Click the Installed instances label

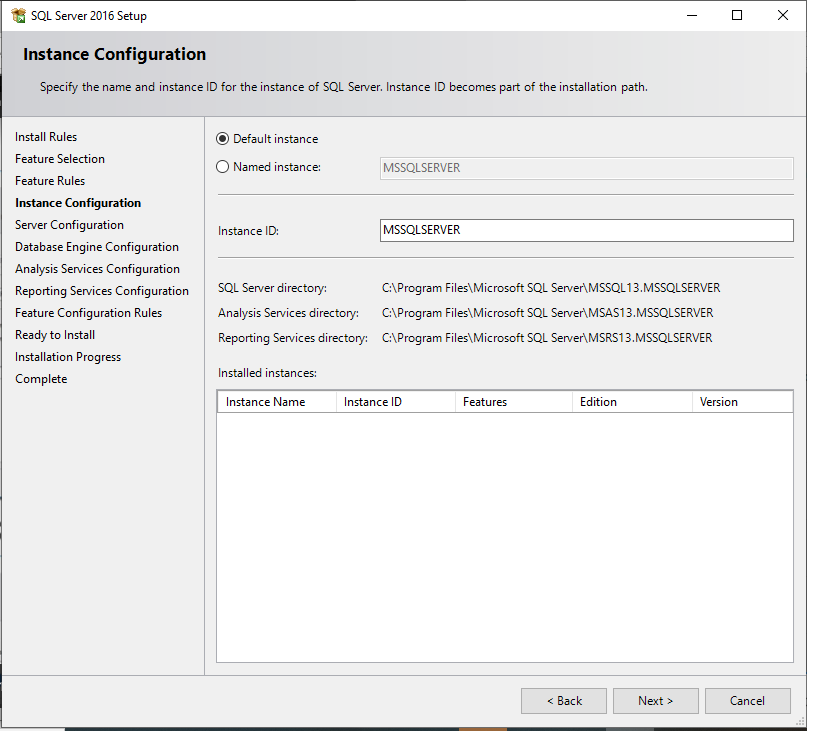[x=267, y=373]
